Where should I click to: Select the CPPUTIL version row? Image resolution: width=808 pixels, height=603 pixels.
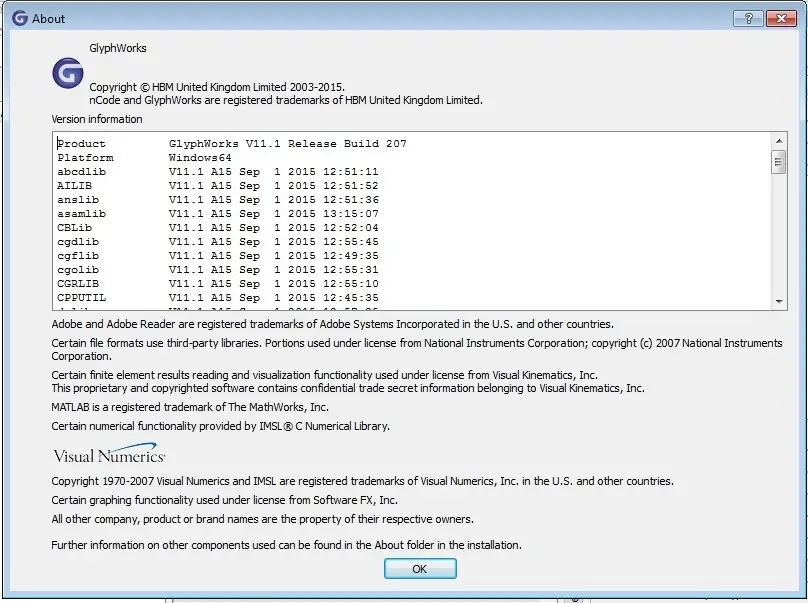(x=217, y=297)
